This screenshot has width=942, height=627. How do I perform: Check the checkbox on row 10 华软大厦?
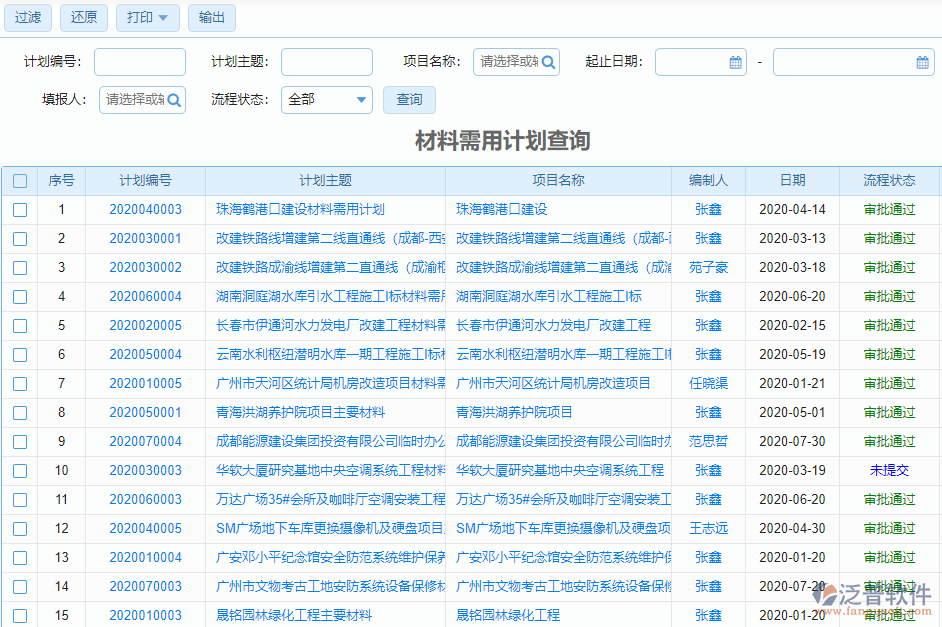point(21,470)
